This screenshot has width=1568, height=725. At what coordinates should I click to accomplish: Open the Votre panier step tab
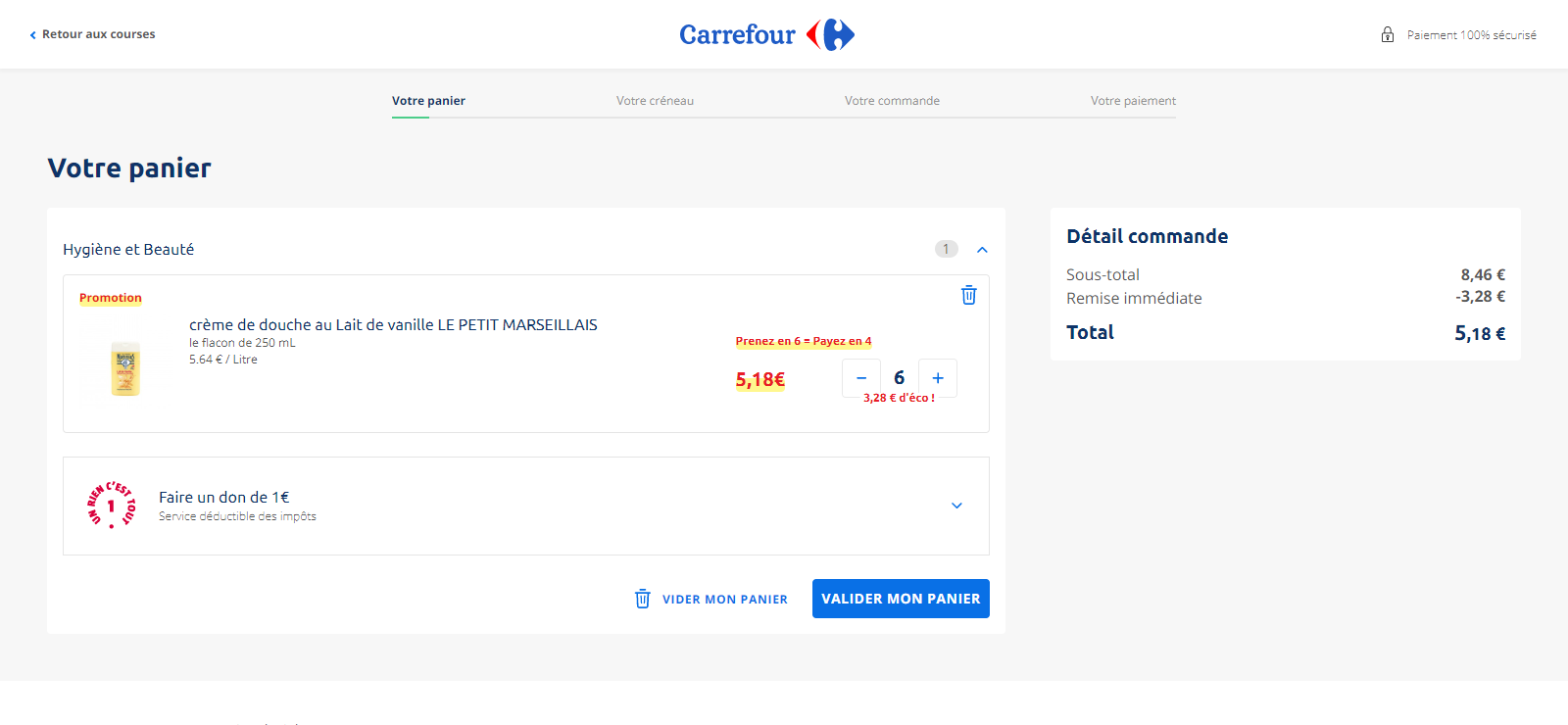(x=428, y=101)
